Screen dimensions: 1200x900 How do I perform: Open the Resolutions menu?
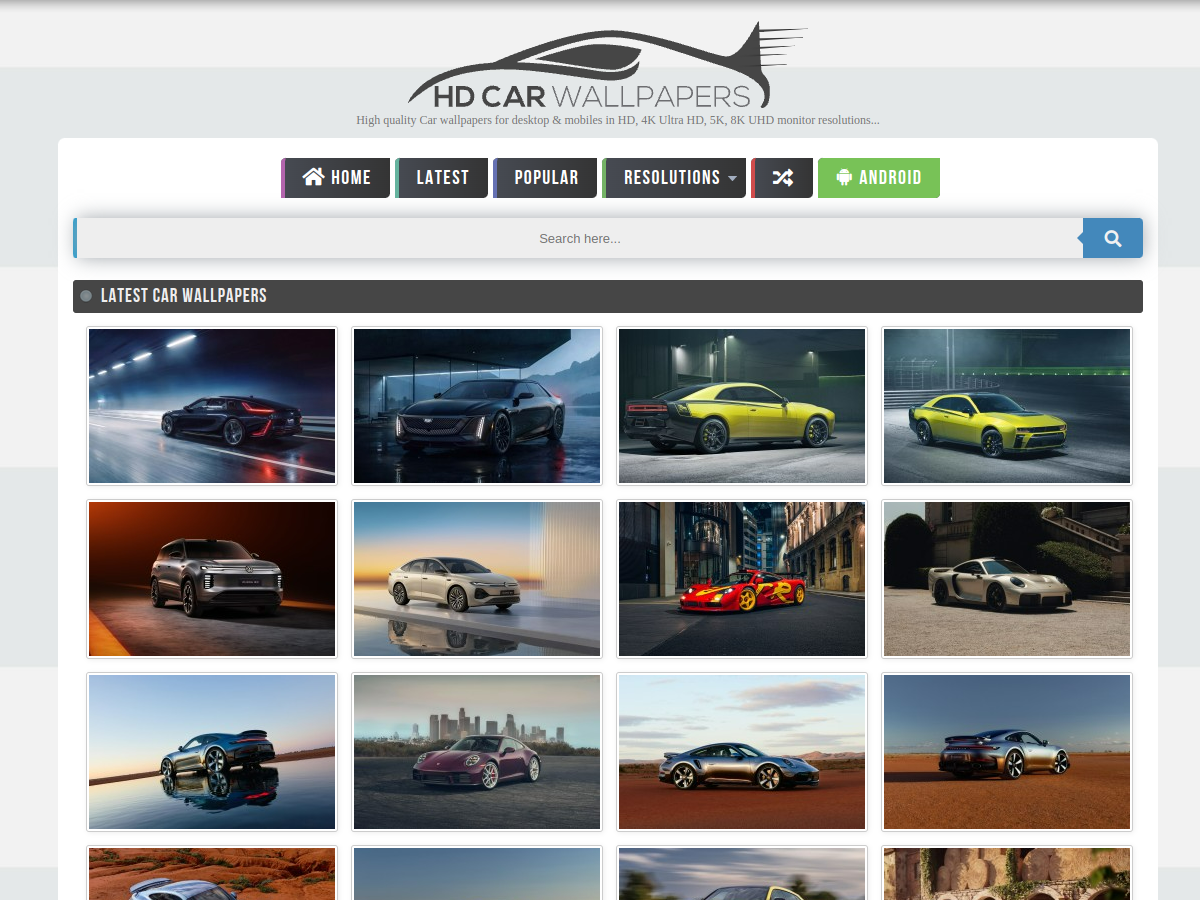(x=674, y=178)
